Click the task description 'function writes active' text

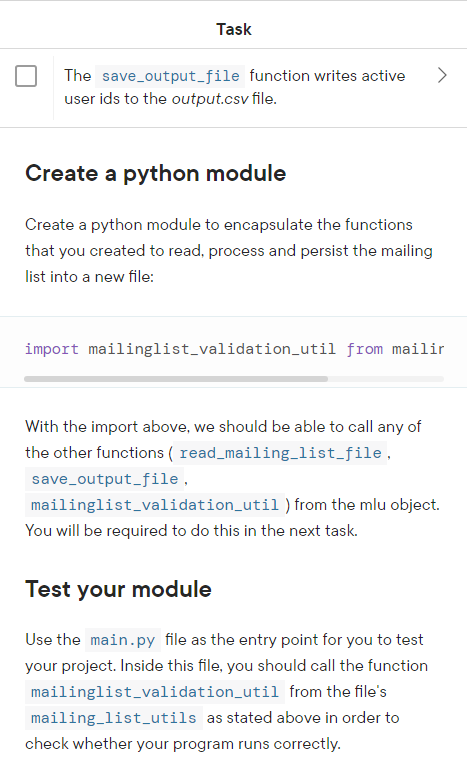point(327,76)
